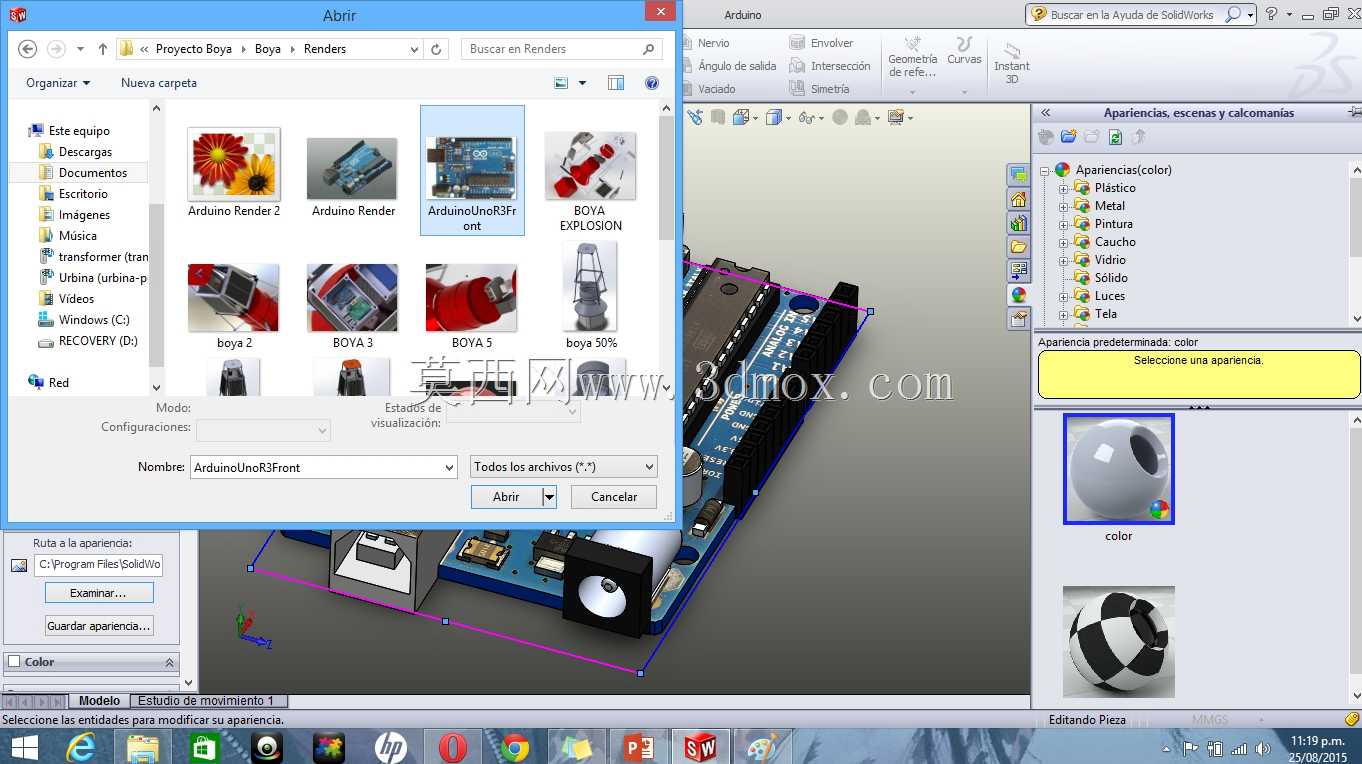Open view options dropdown in Abrir dialog
The height and width of the screenshot is (764, 1362).
coord(582,83)
